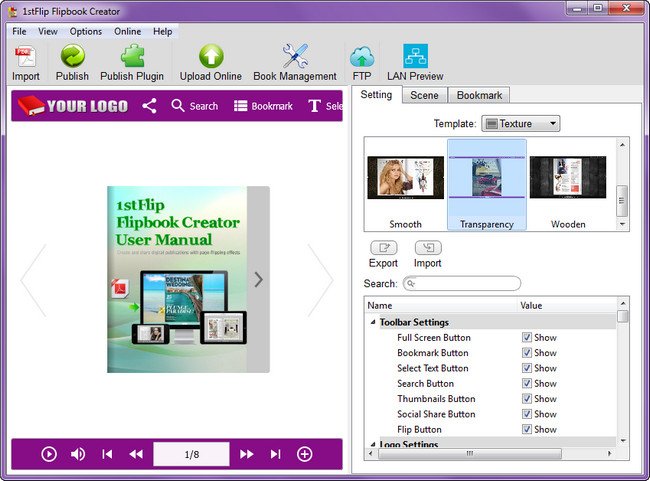Select the Flip Button row label
This screenshot has width=650, height=481.
point(419,430)
